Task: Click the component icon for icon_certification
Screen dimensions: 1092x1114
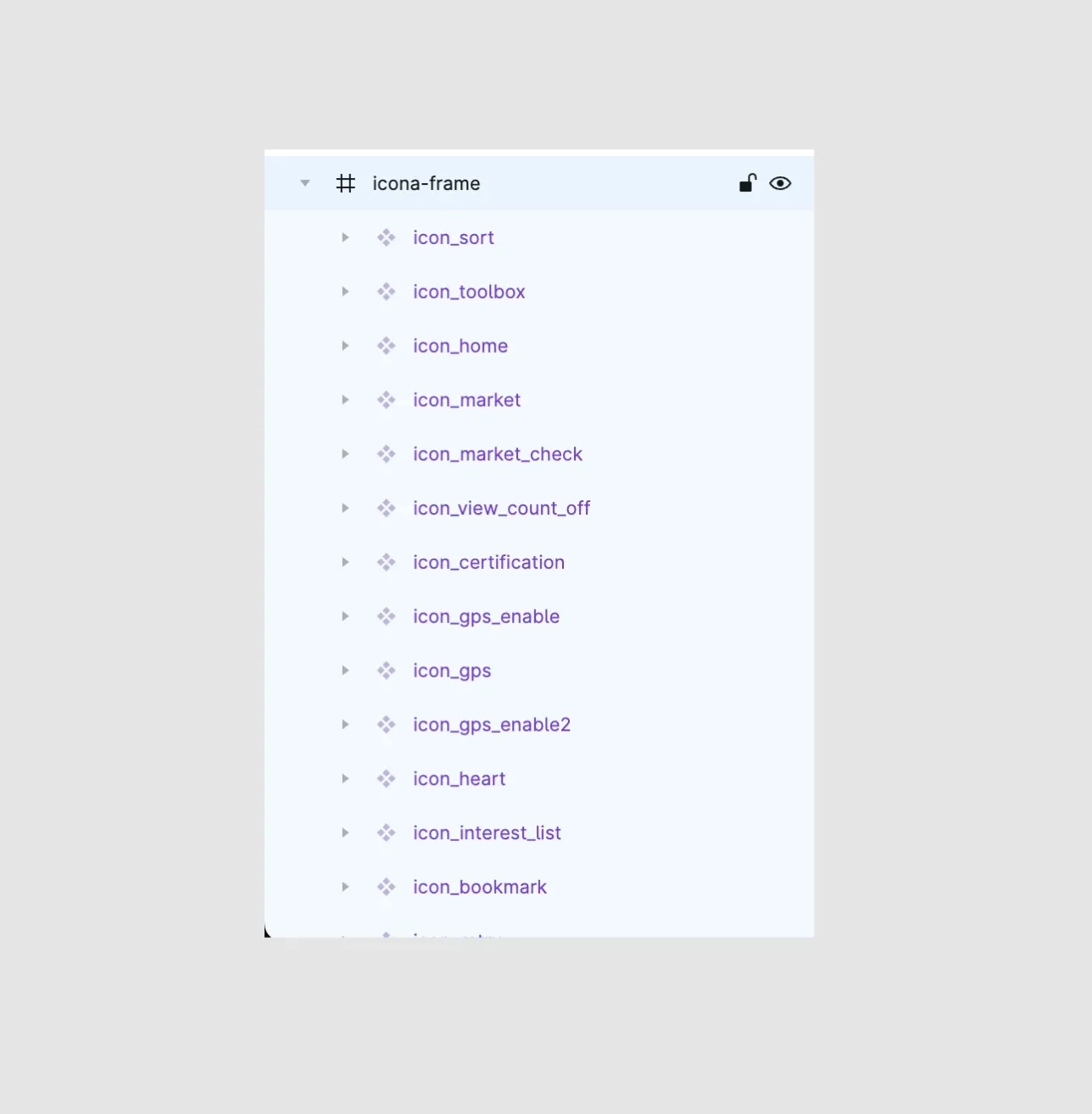Action: coord(387,562)
